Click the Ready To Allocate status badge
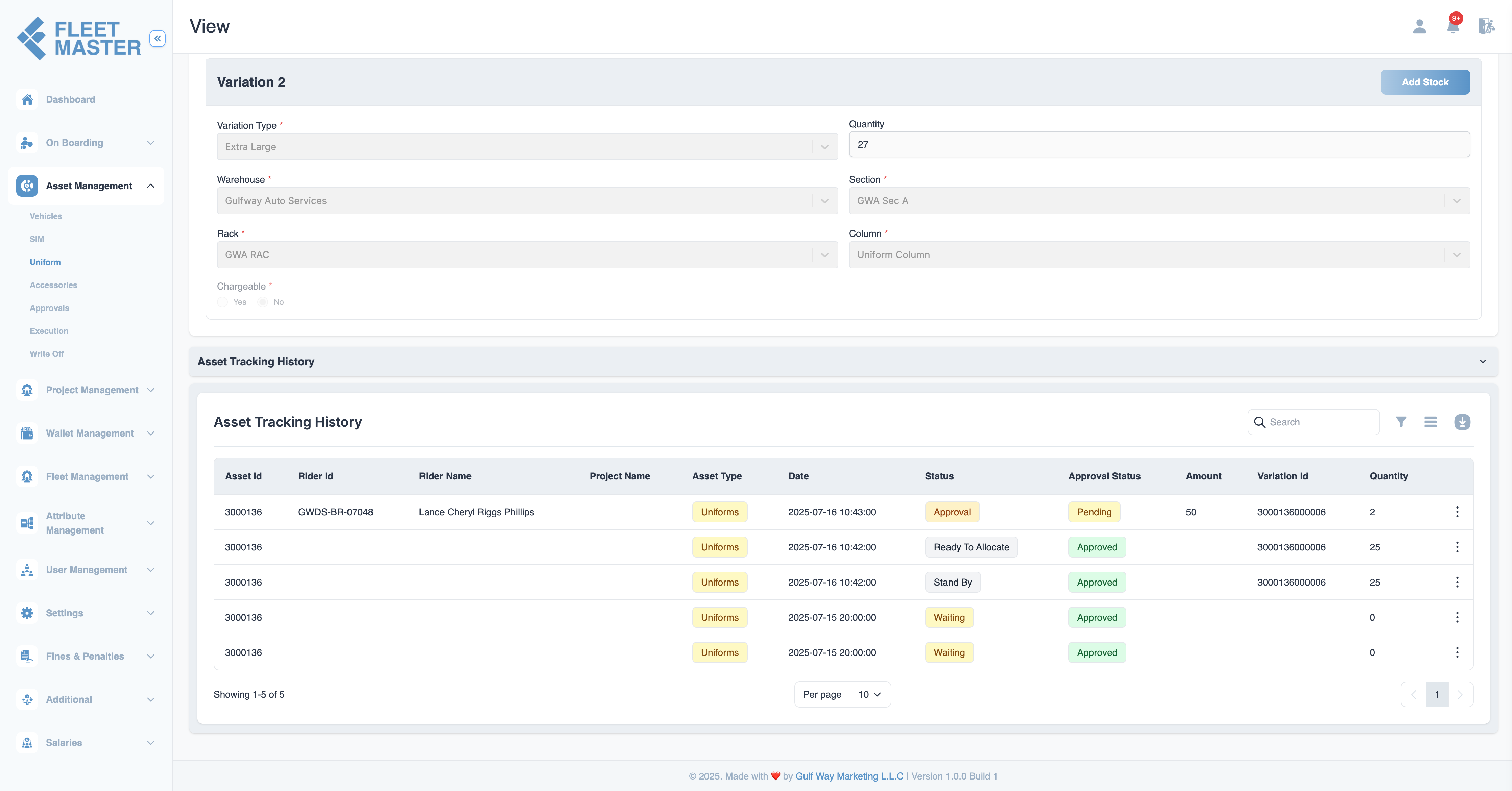 coord(971,547)
